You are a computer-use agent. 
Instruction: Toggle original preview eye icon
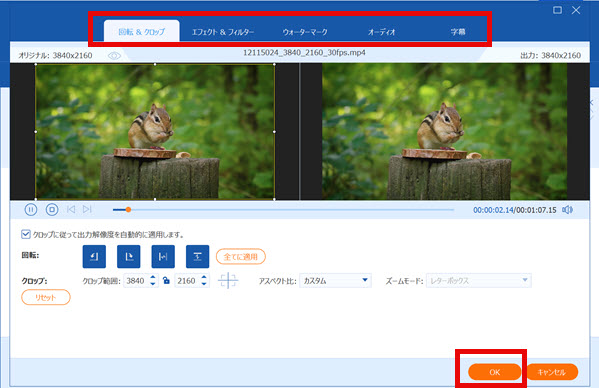pos(114,56)
